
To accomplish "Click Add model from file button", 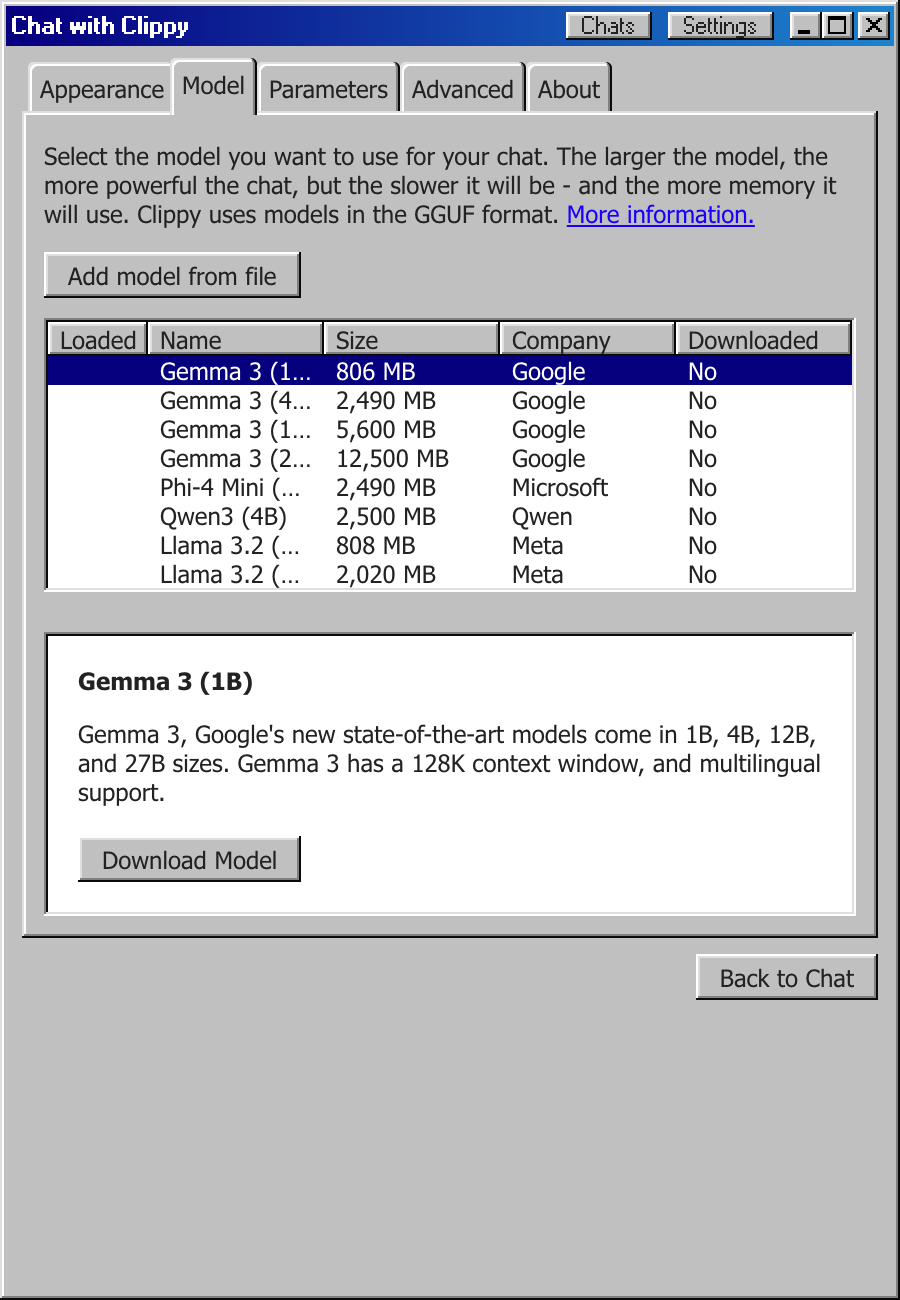I will tap(172, 276).
